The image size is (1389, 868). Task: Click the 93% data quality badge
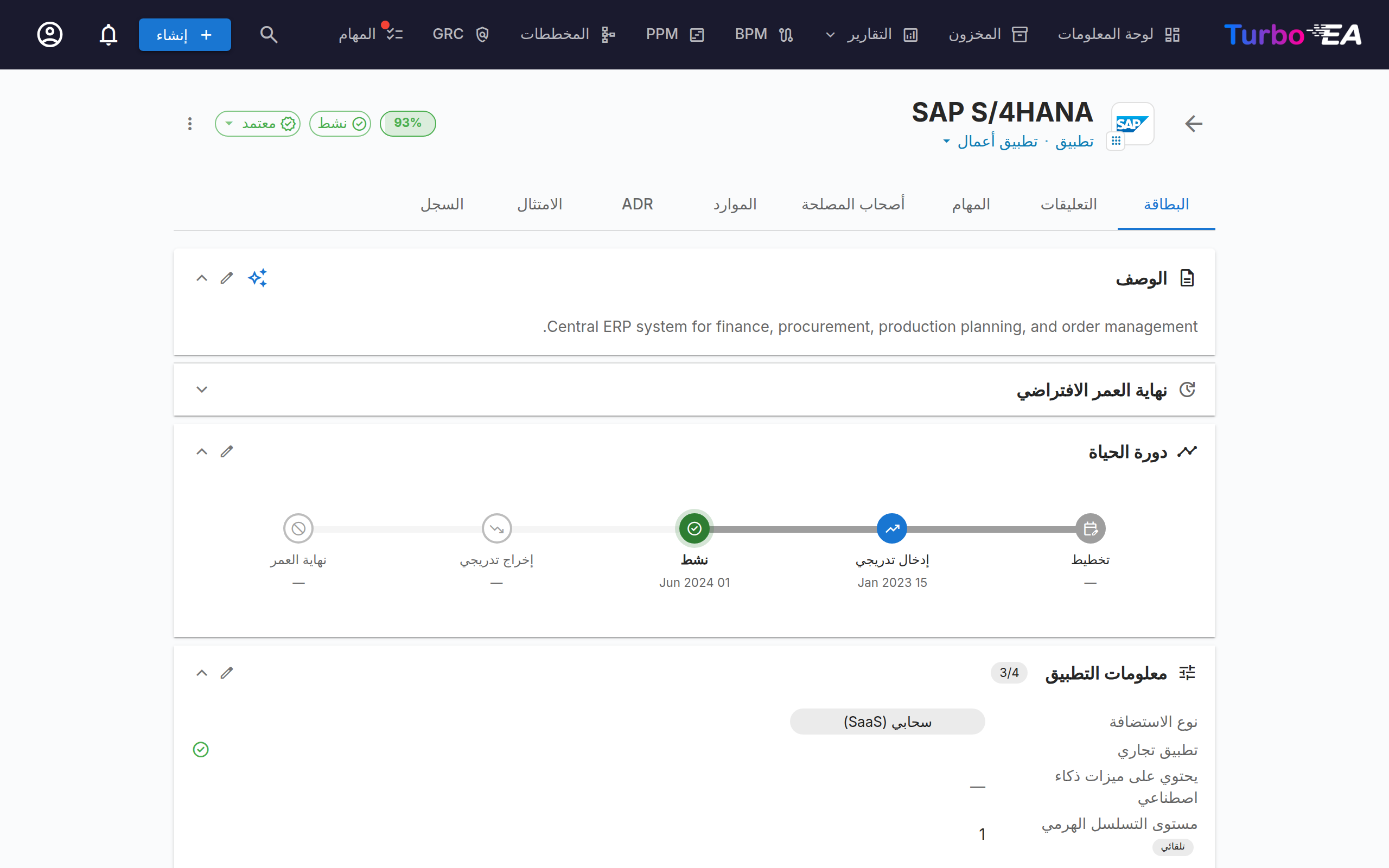(407, 124)
